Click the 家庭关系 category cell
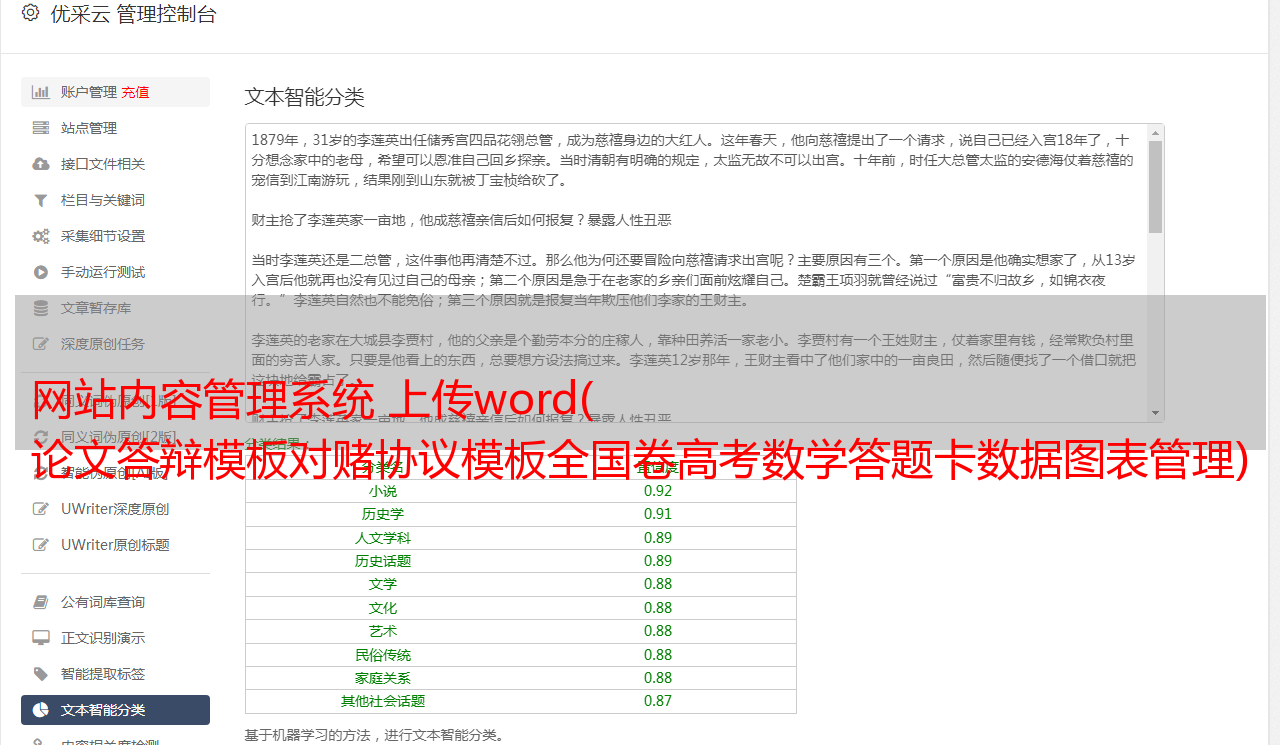The image size is (1280, 745). (x=383, y=678)
